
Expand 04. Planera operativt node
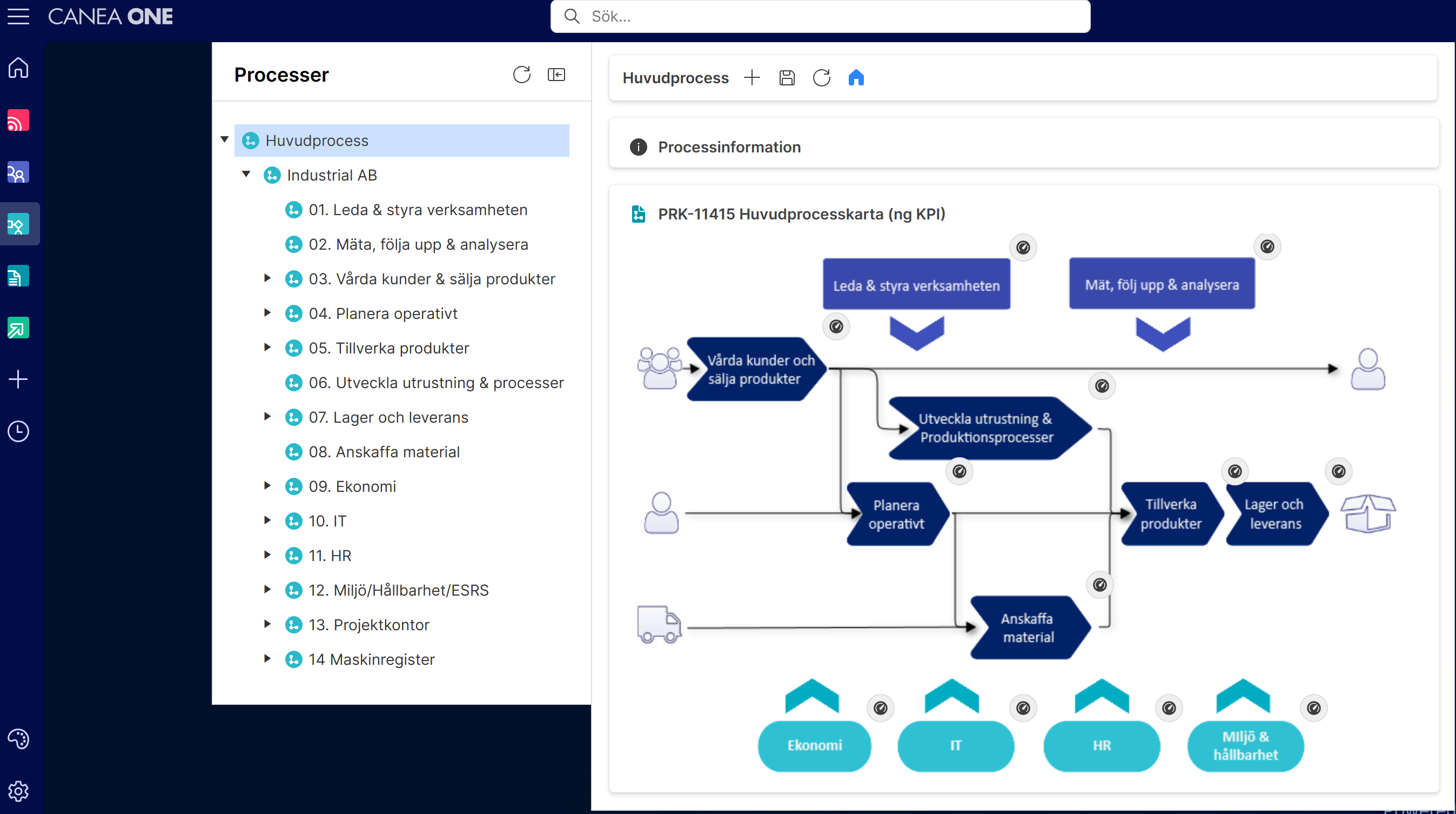[x=267, y=312]
